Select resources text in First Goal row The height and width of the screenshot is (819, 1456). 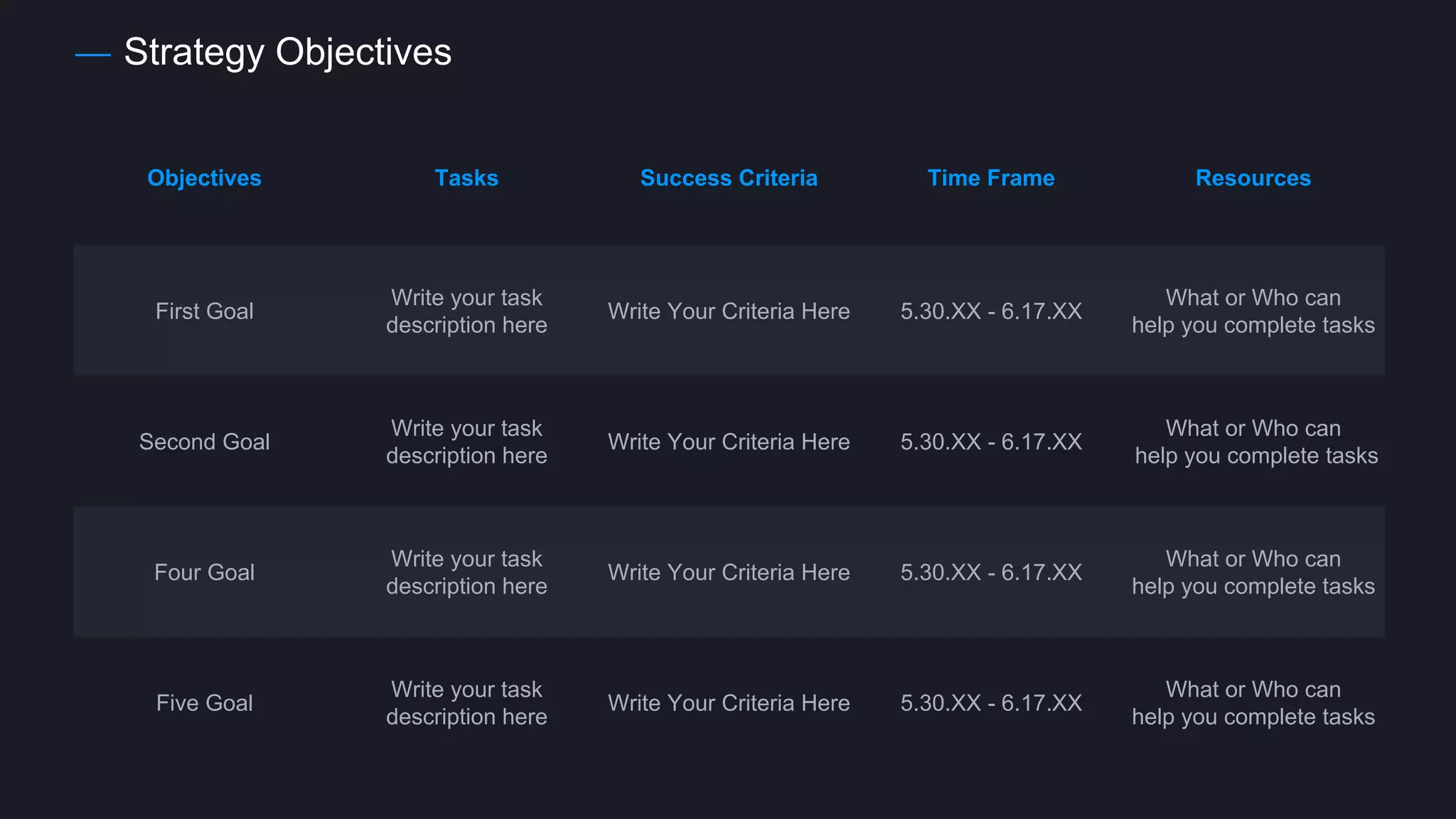click(x=1253, y=311)
